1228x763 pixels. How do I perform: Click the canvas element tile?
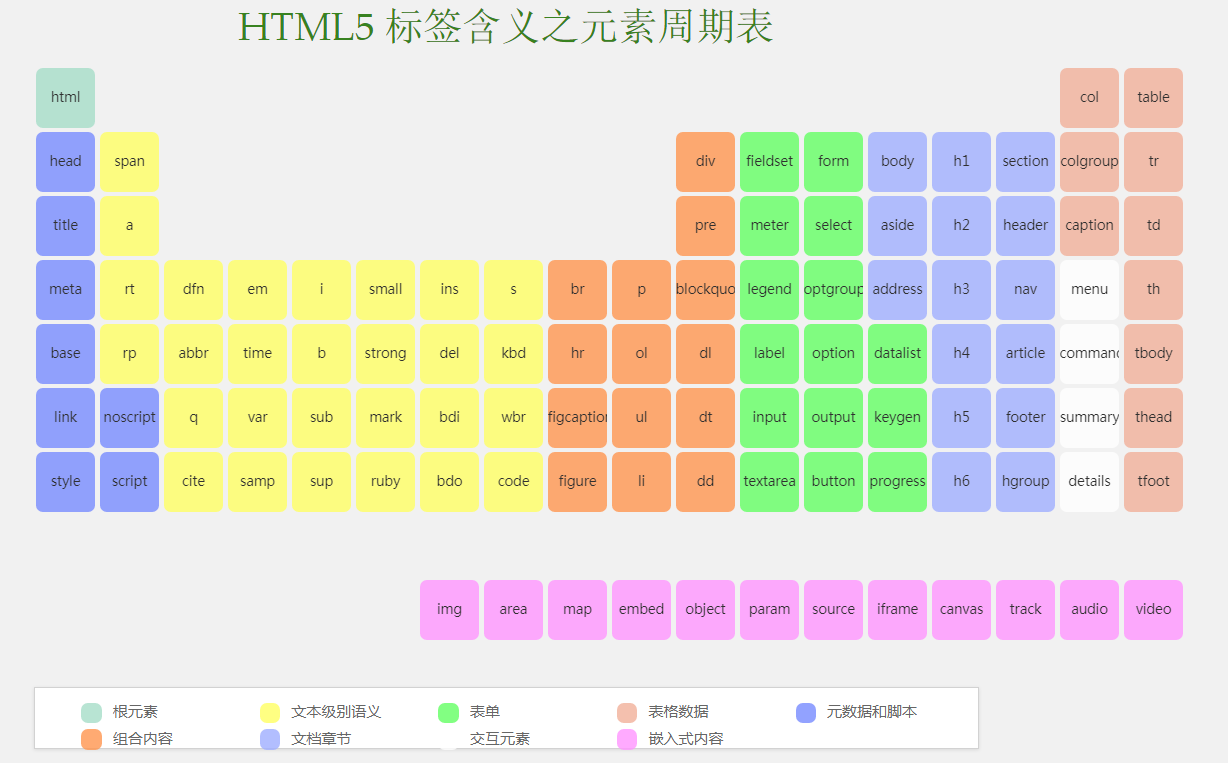961,609
